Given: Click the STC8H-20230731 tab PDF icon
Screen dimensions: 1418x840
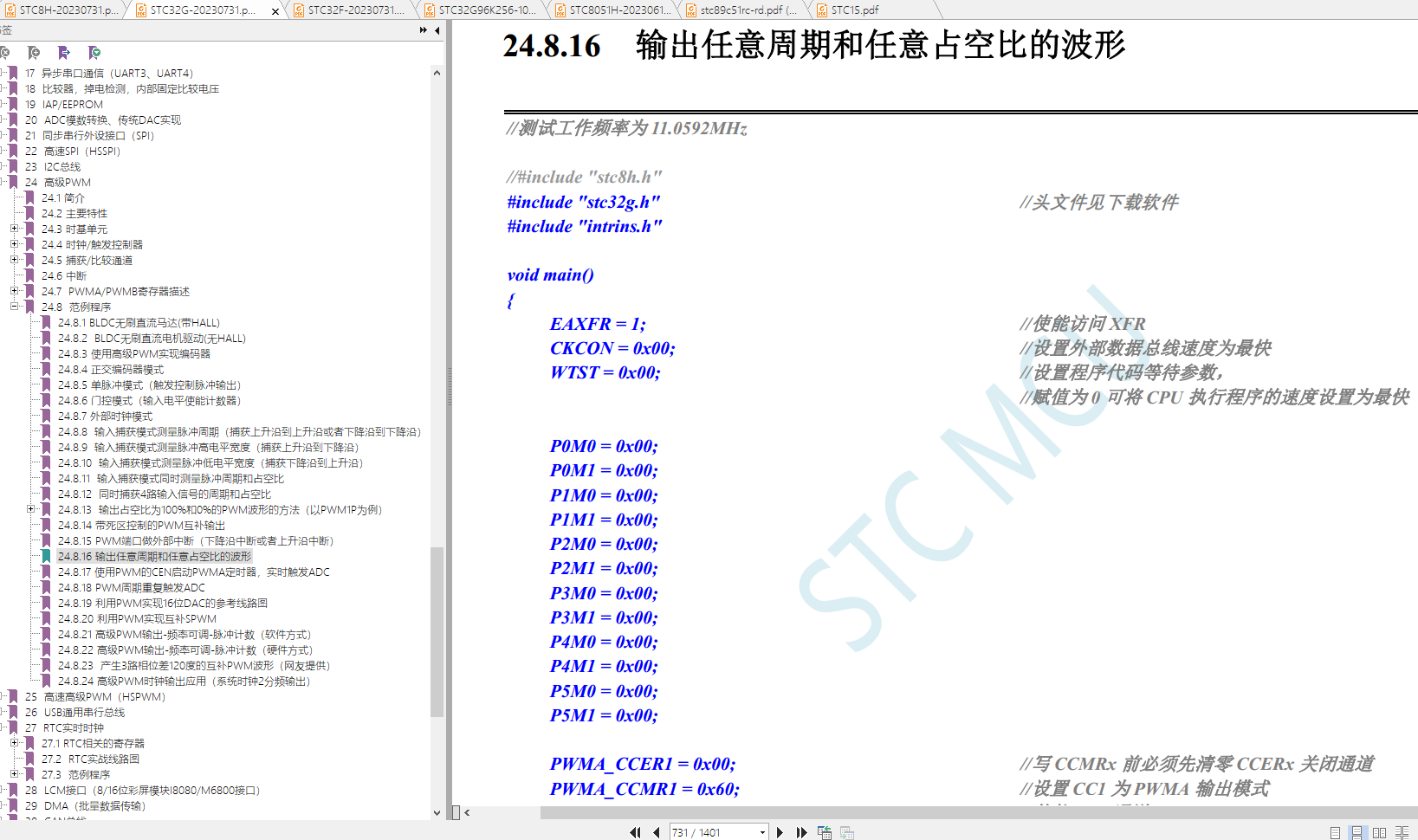Looking at the screenshot, I should tap(10, 10).
